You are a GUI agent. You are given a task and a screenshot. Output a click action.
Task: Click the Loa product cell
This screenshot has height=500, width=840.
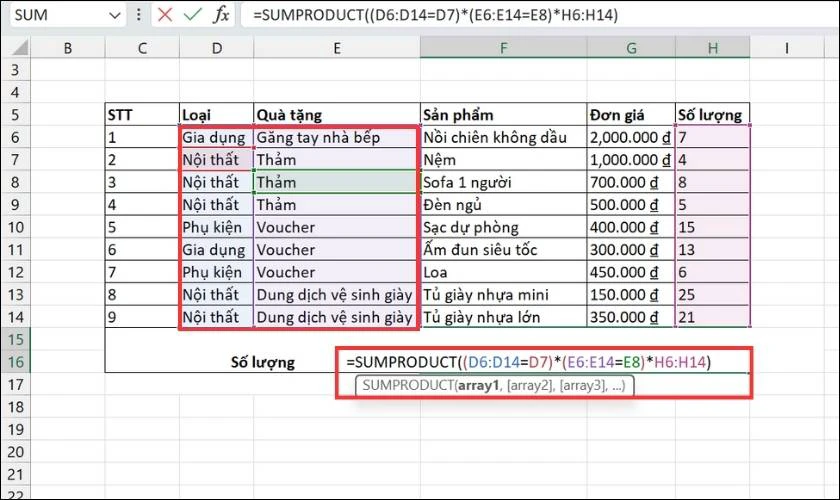(x=504, y=272)
